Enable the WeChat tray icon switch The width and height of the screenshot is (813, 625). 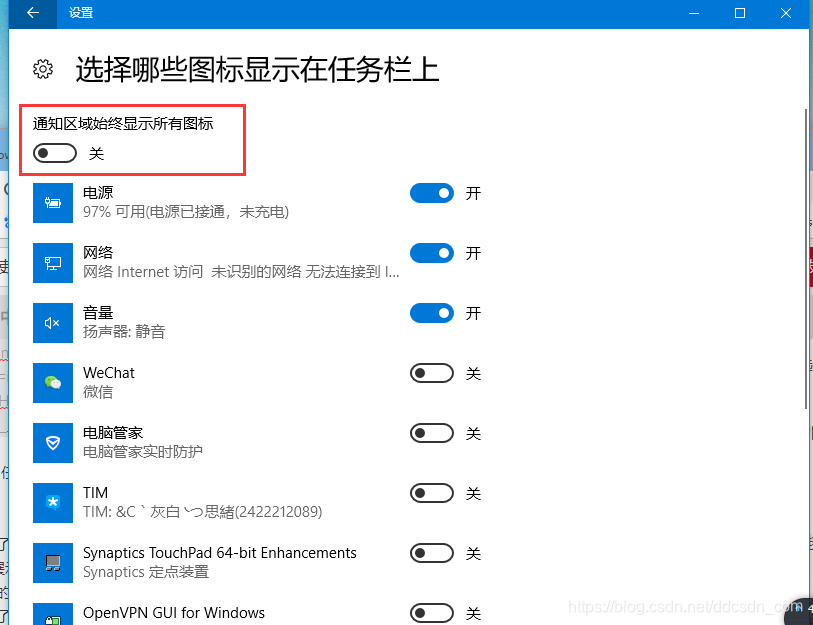coord(432,373)
